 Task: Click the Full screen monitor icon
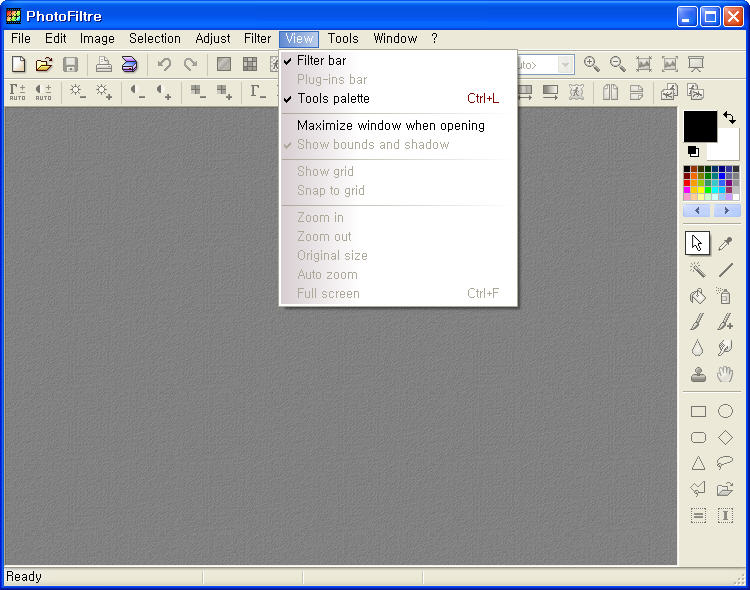point(695,64)
